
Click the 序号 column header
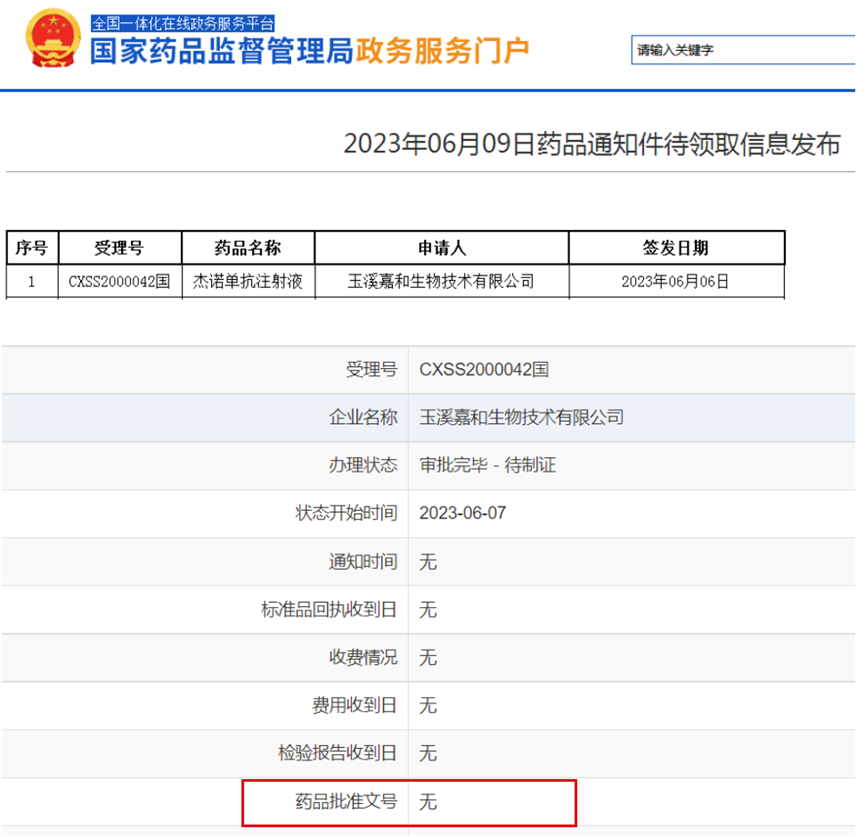point(32,248)
